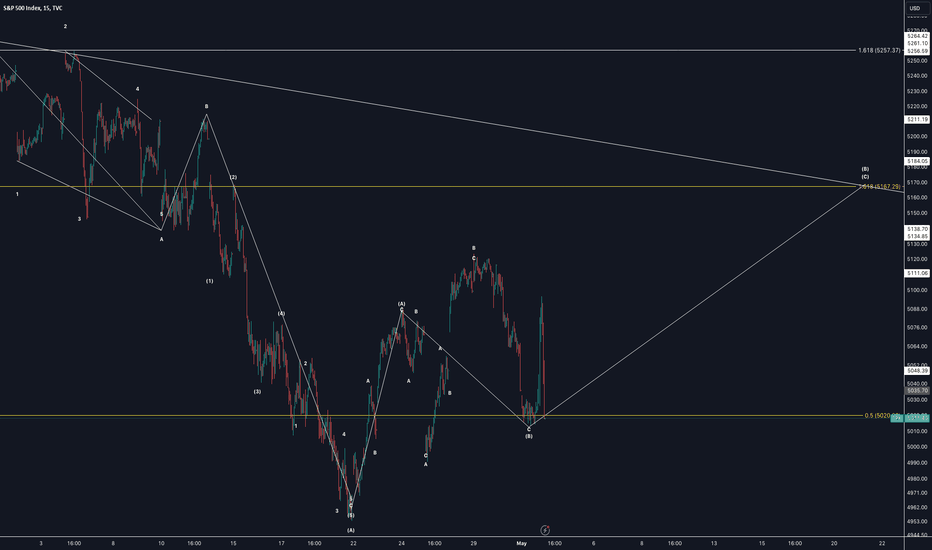Select the (5) wave label near the low

pyautogui.click(x=351, y=516)
